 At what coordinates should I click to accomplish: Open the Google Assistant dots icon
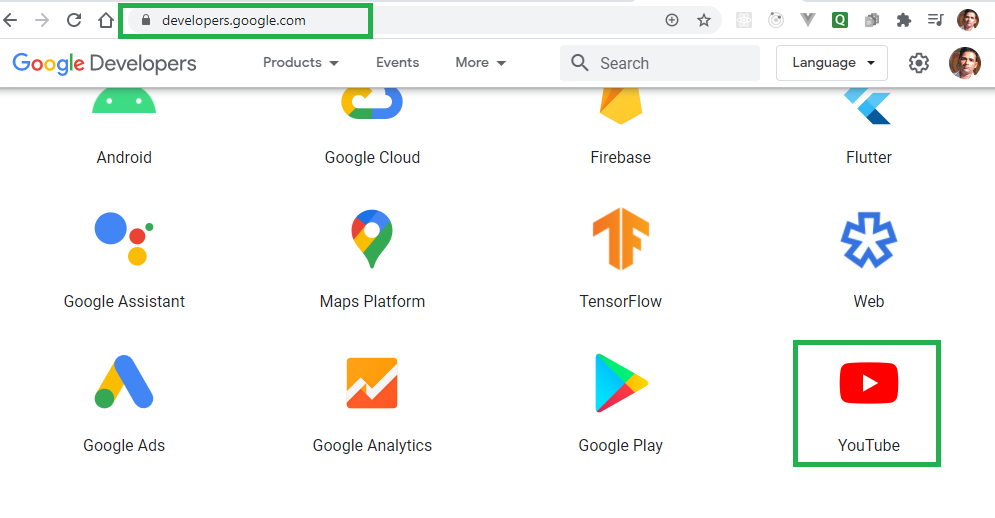(124, 239)
